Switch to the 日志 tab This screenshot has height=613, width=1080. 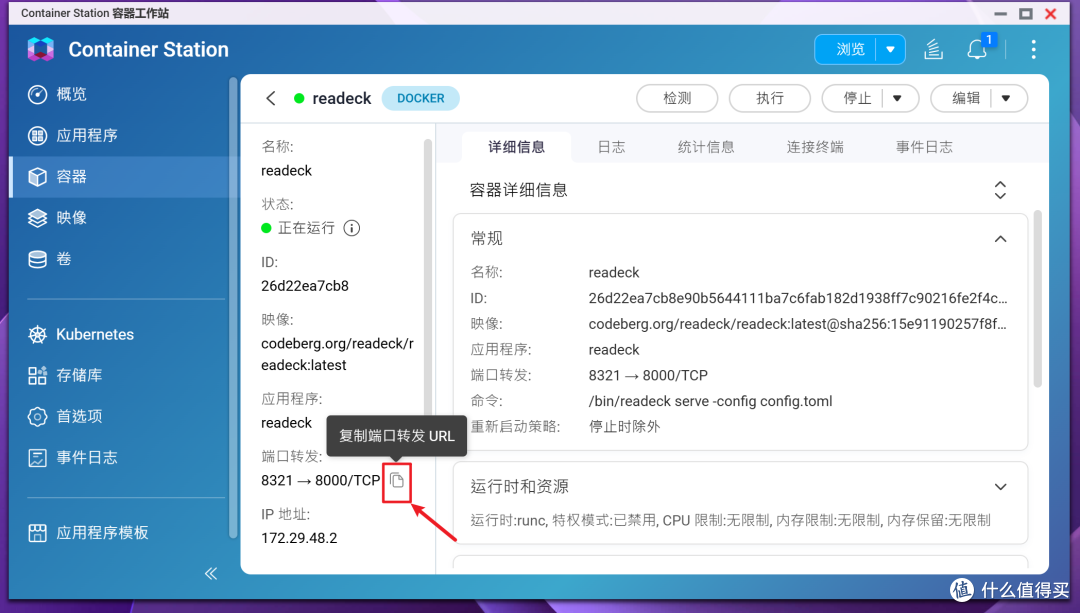pos(612,147)
